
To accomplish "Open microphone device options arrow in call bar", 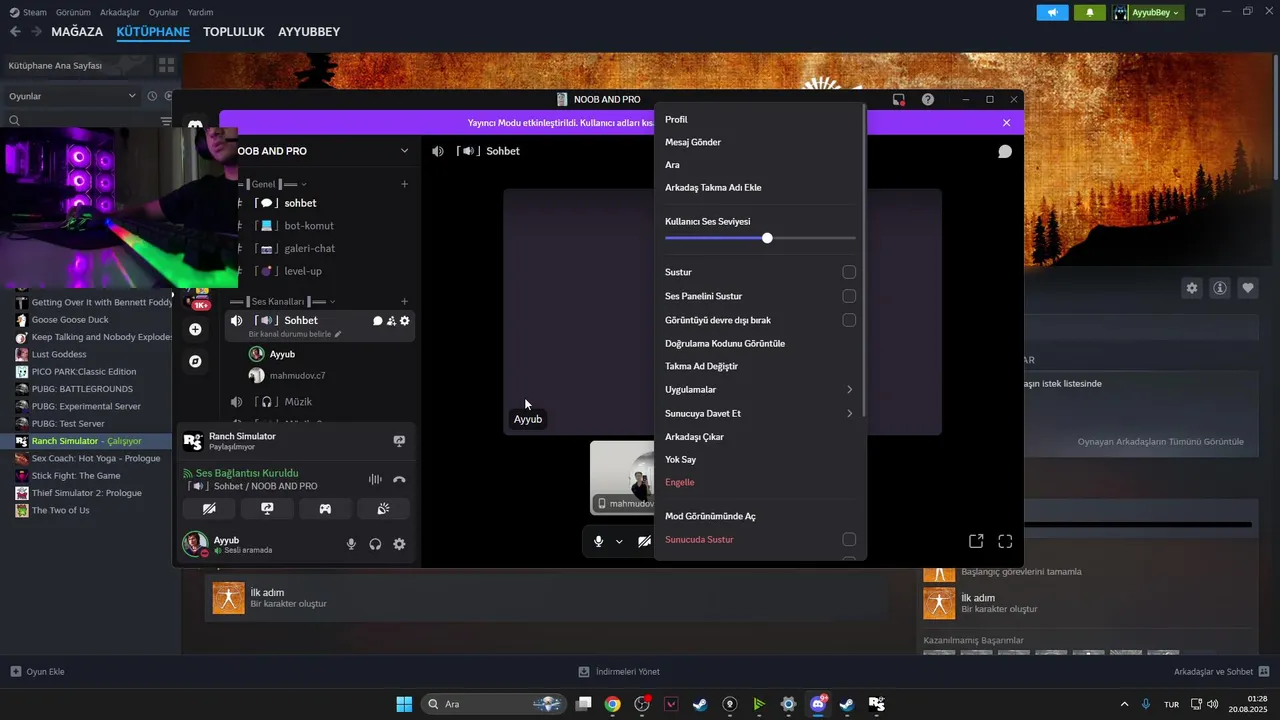I will point(619,541).
